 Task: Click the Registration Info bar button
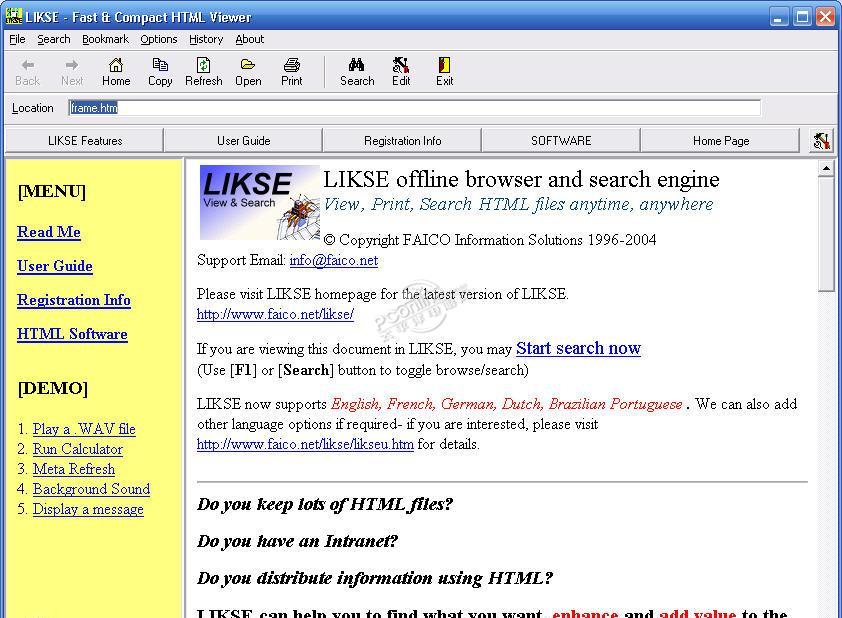click(402, 141)
